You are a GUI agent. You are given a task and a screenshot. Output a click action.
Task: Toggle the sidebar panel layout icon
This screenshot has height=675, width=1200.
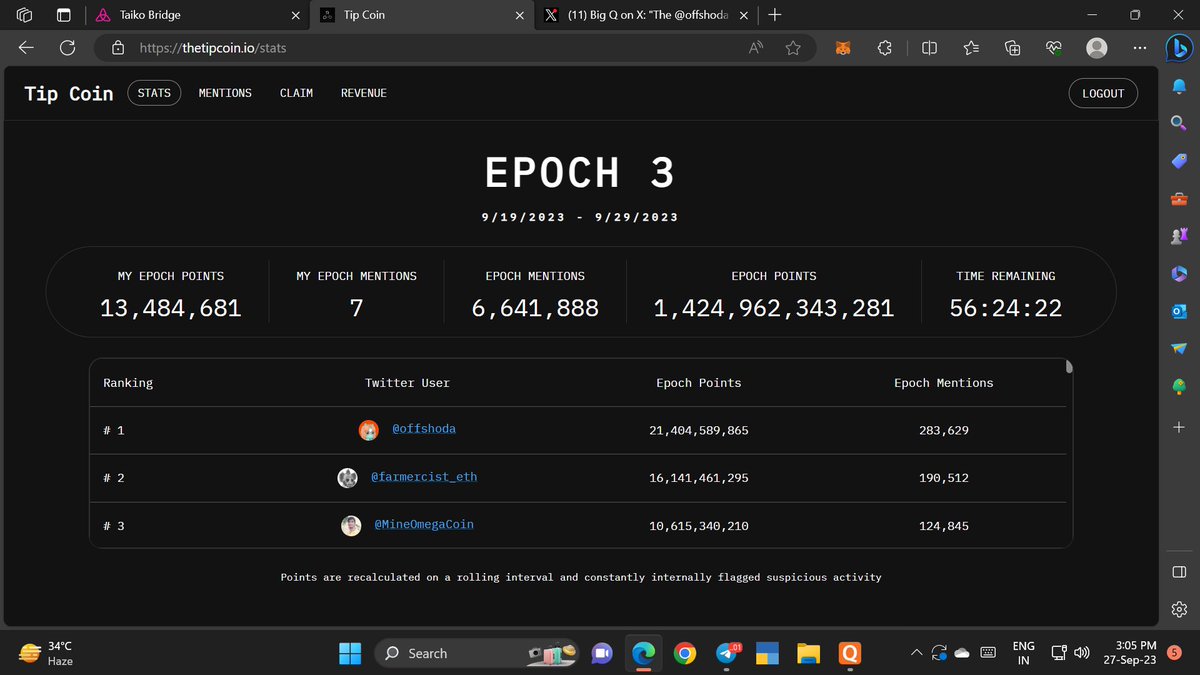(x=1178, y=571)
